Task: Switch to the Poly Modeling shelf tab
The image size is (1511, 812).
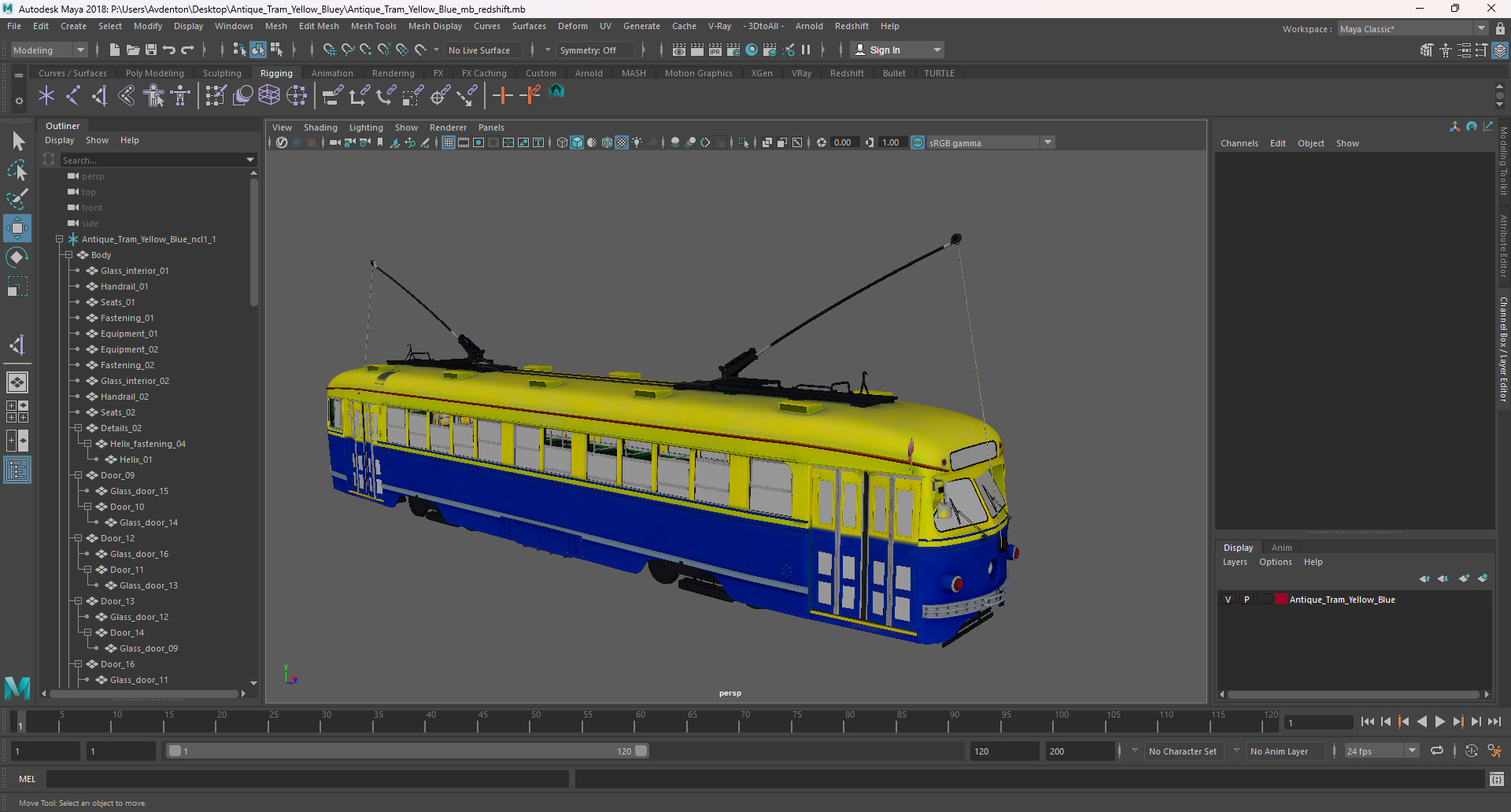Action: pos(154,73)
